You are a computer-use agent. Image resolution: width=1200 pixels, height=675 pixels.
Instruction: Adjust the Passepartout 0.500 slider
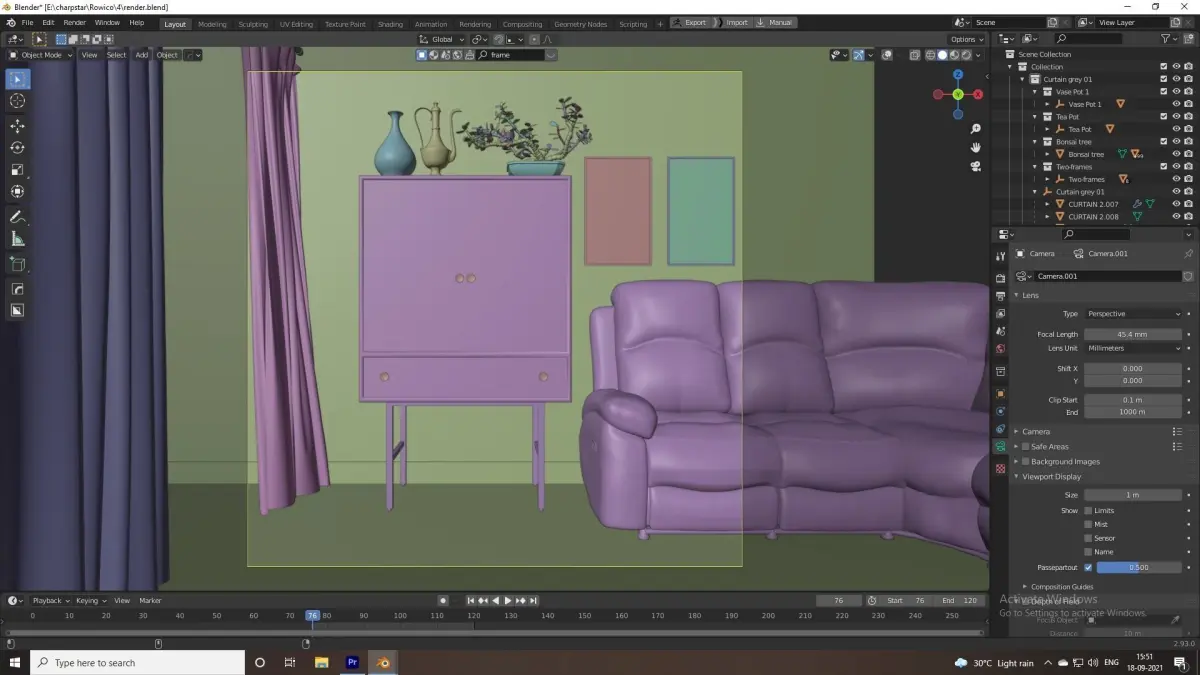pos(1139,567)
